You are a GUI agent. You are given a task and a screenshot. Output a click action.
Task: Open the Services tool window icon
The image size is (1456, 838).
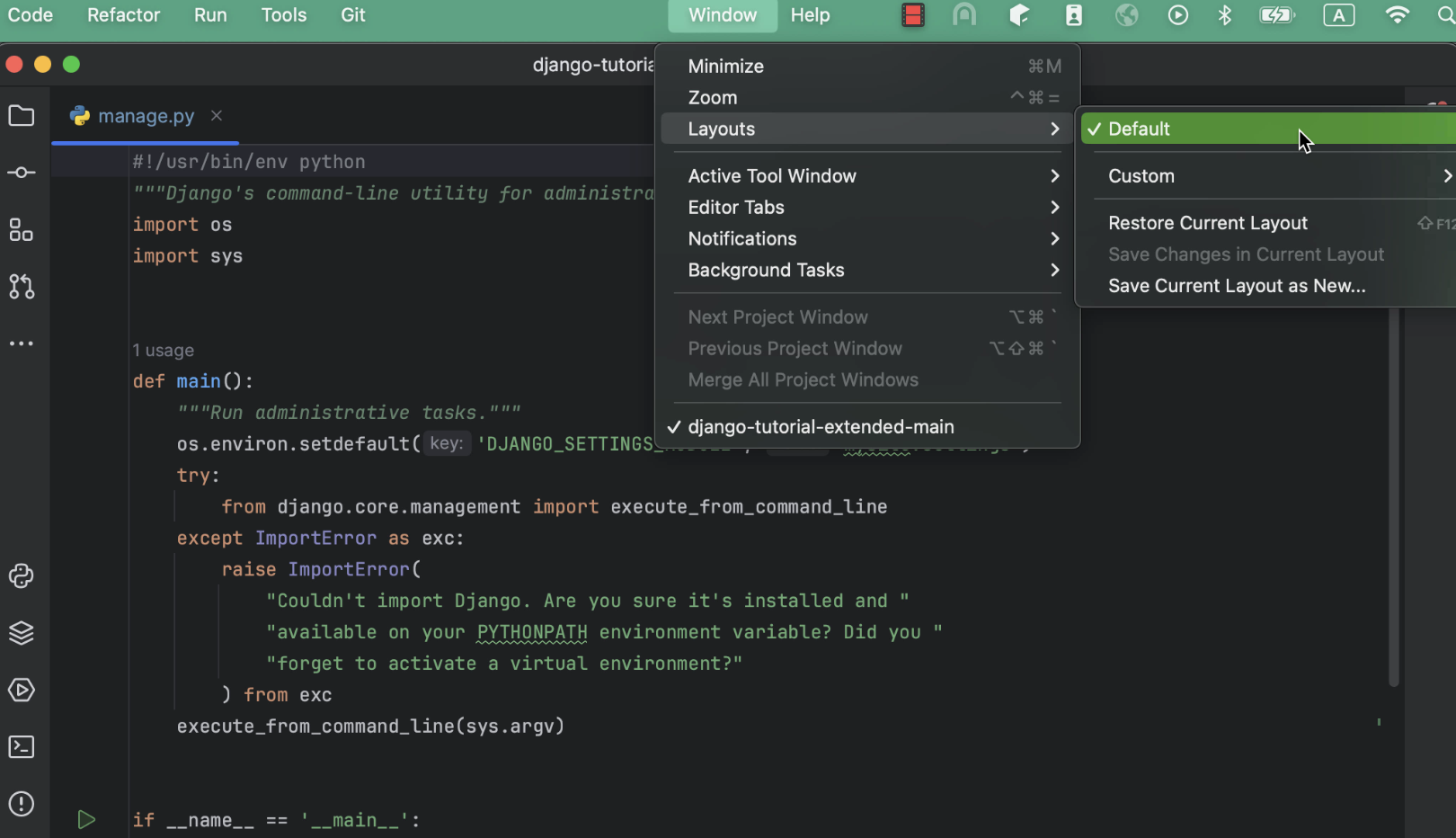(22, 691)
